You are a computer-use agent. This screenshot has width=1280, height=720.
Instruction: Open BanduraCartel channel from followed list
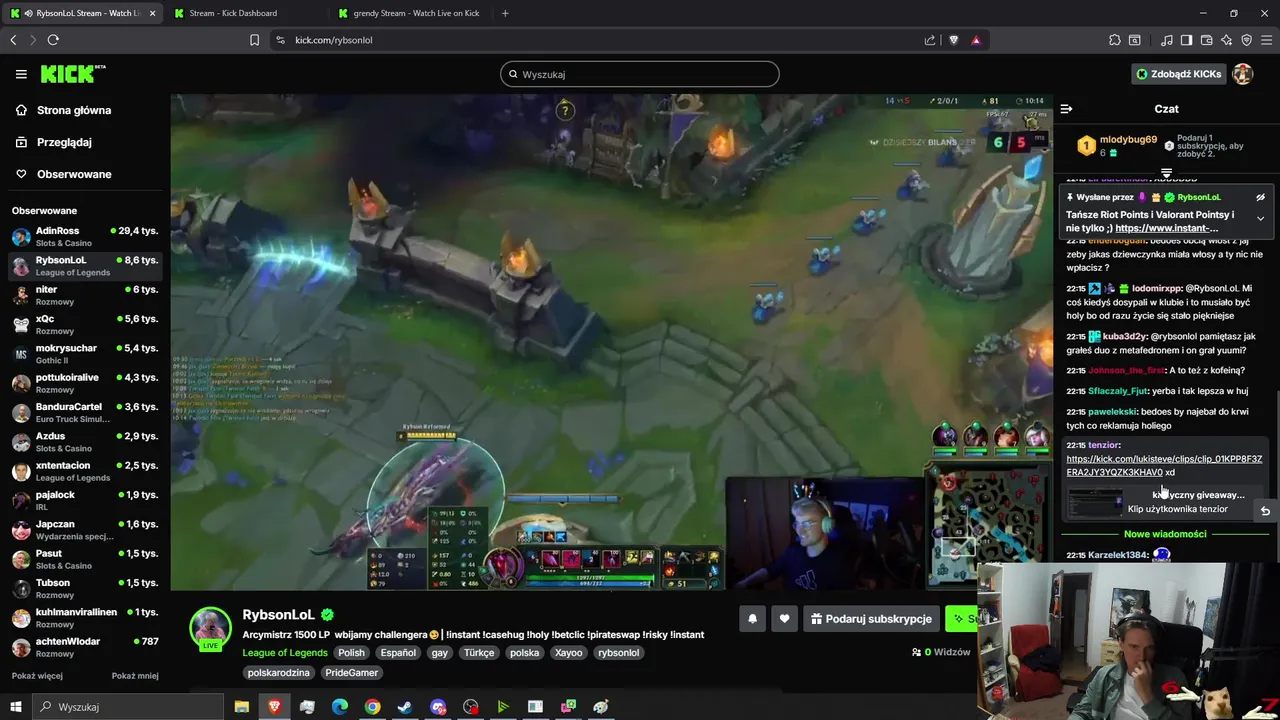[84, 412]
